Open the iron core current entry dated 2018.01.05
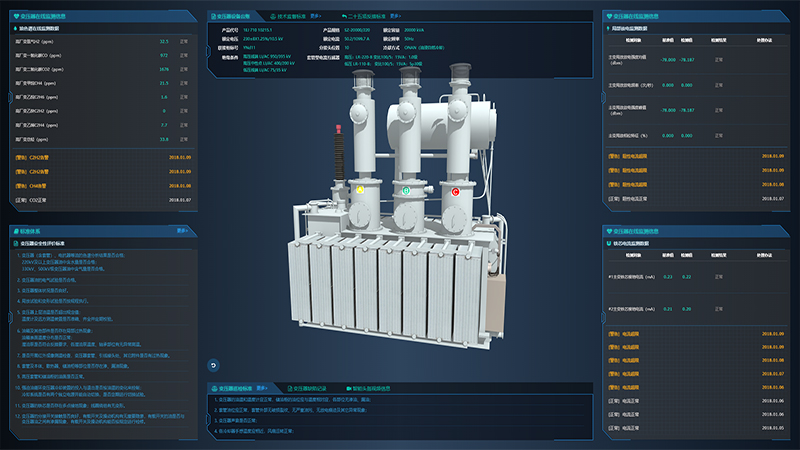The height and width of the screenshot is (450, 800). coord(696,428)
